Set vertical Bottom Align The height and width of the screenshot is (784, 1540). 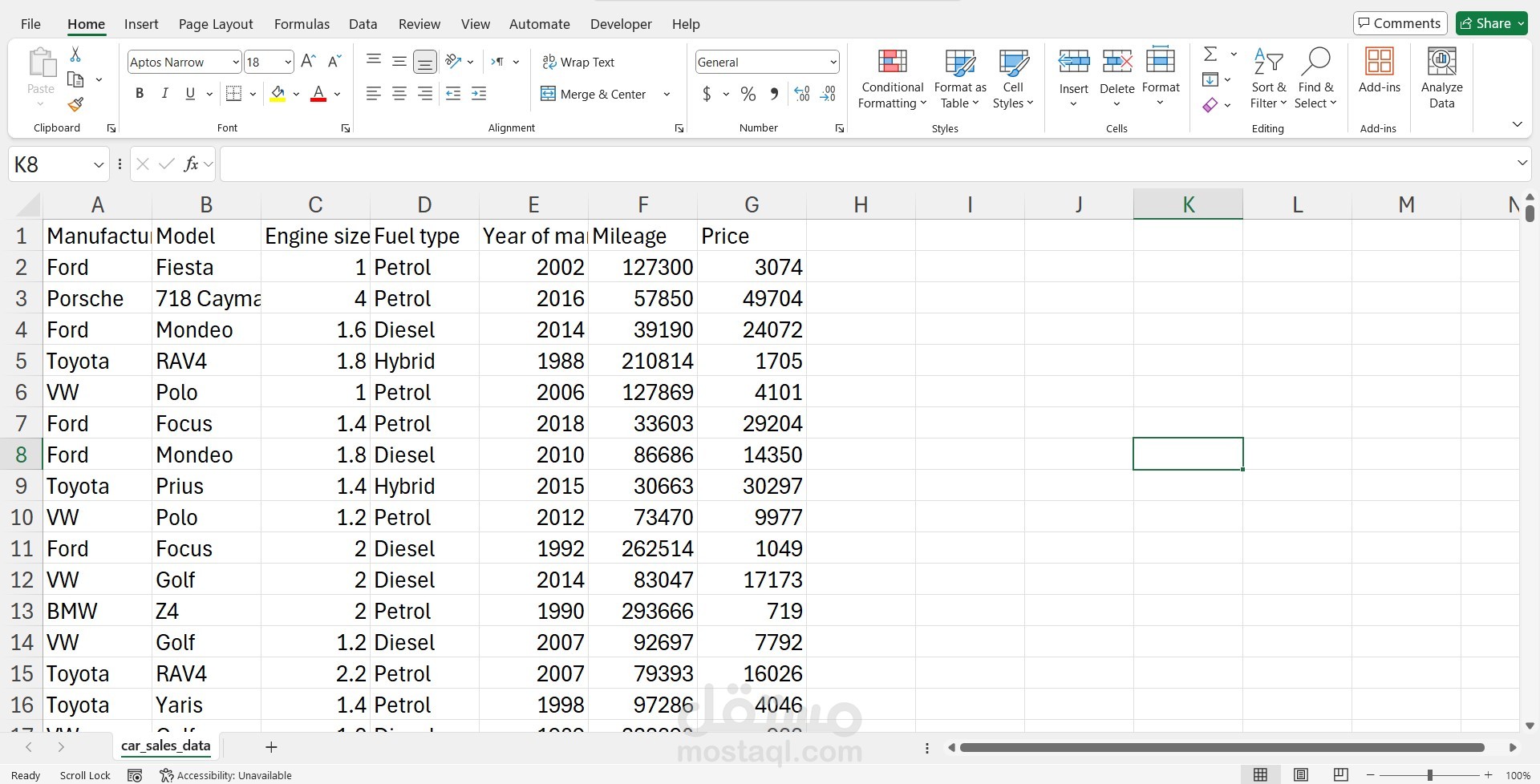[x=425, y=61]
